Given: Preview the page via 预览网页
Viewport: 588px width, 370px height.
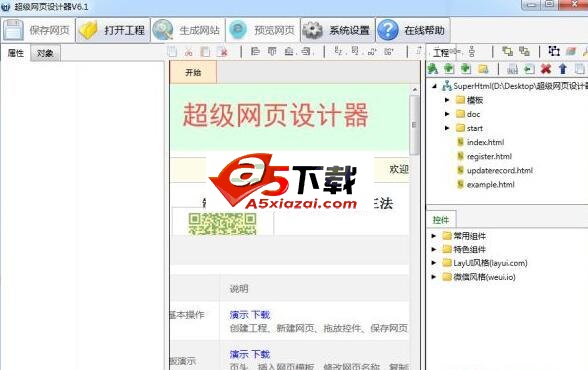Looking at the screenshot, I should 263,30.
